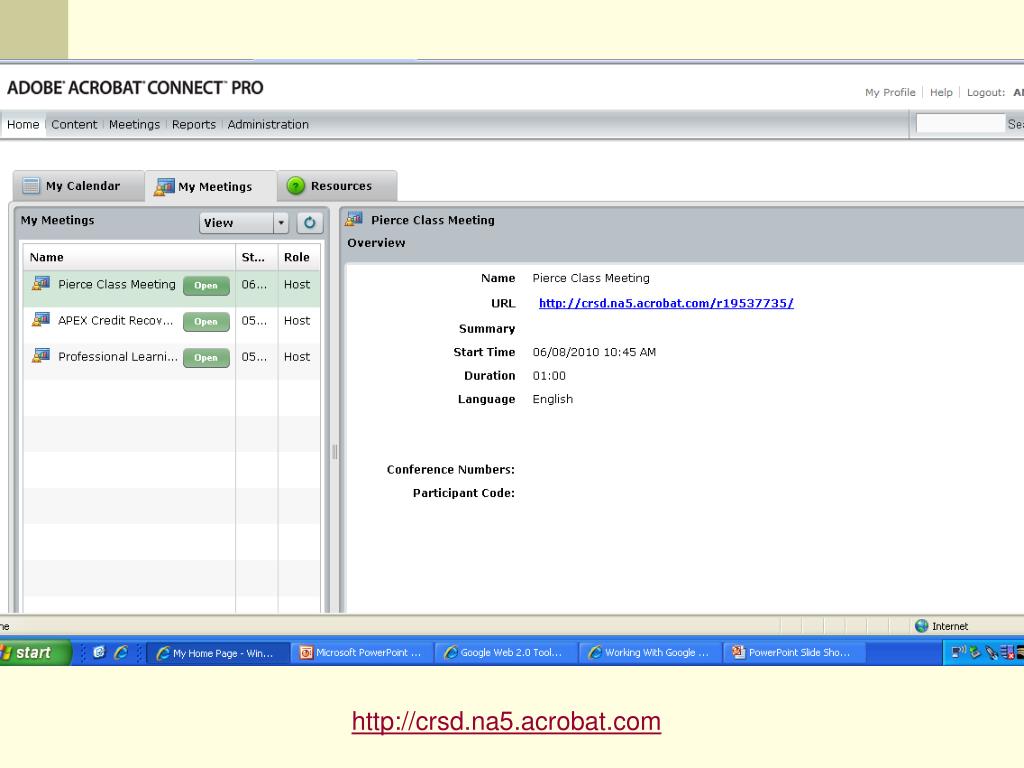Switch to Google Web 2.0 Tool taskbar window

click(506, 652)
